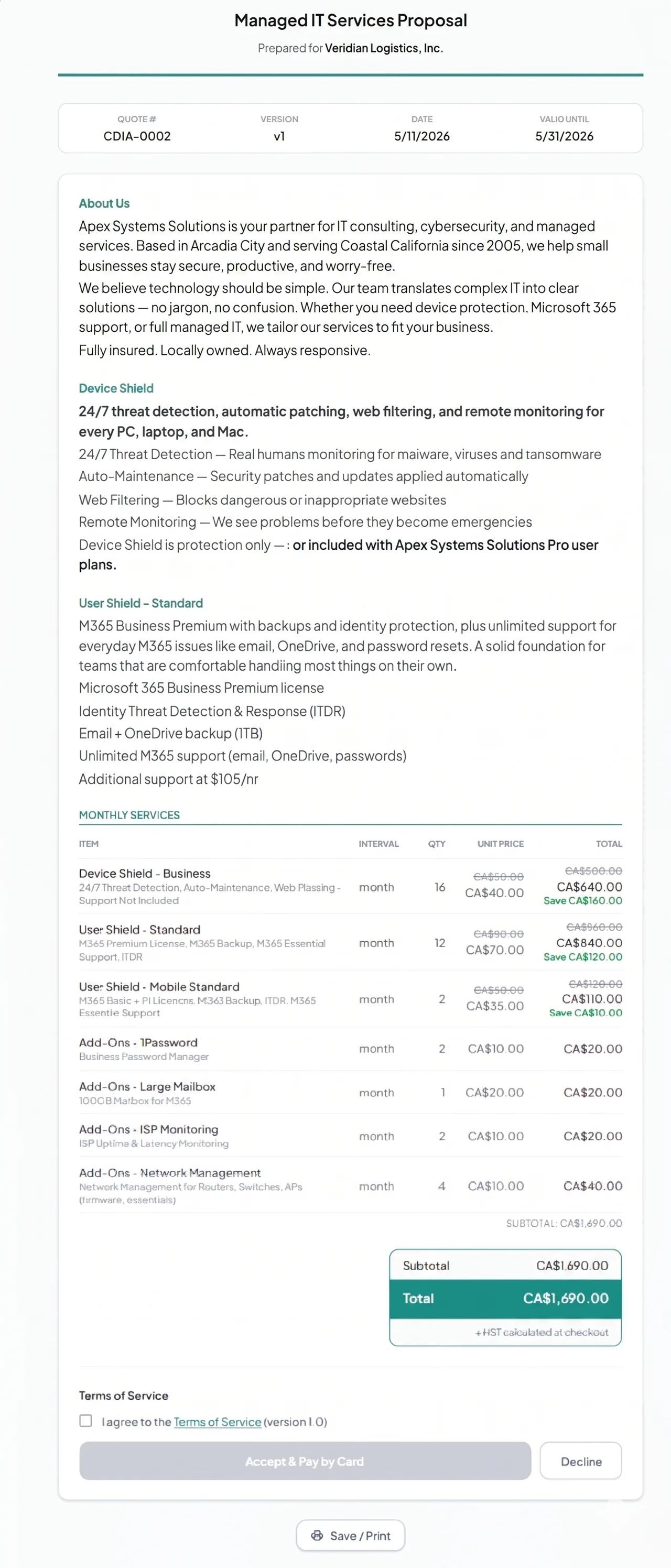Click the date 5/11/2026

click(x=422, y=136)
